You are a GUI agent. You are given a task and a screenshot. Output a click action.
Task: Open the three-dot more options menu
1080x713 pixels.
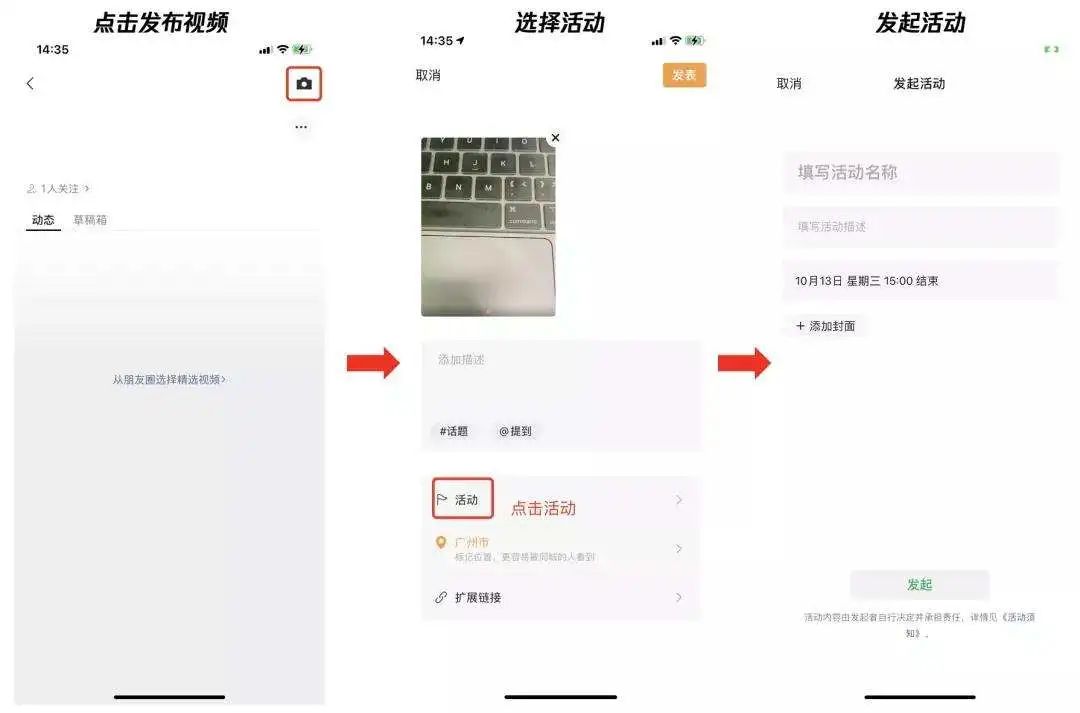point(301,127)
